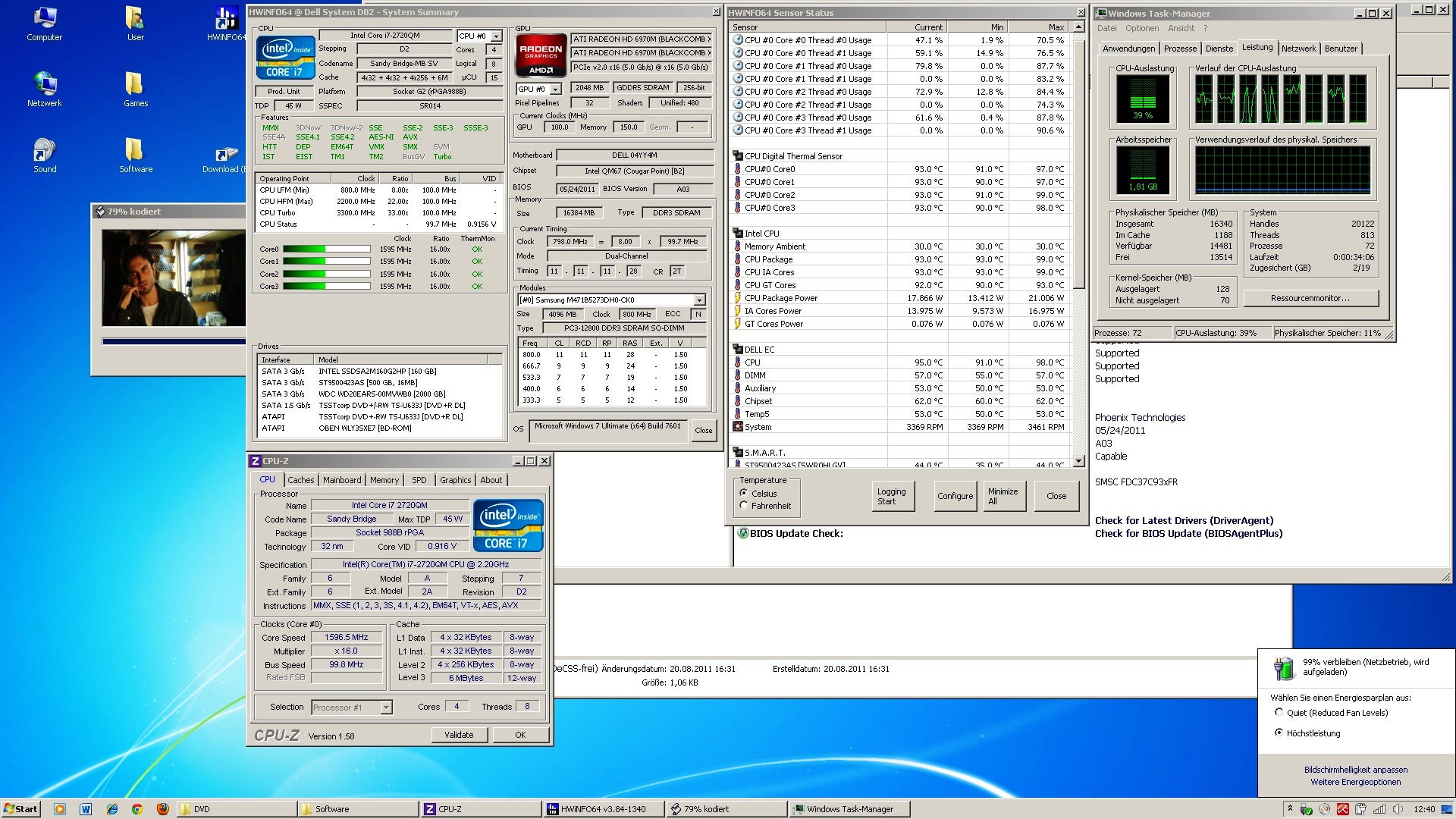Open the Processor #1 selection dropdown in CPU-Z
Image resolution: width=1456 pixels, height=819 pixels.
tap(386, 708)
